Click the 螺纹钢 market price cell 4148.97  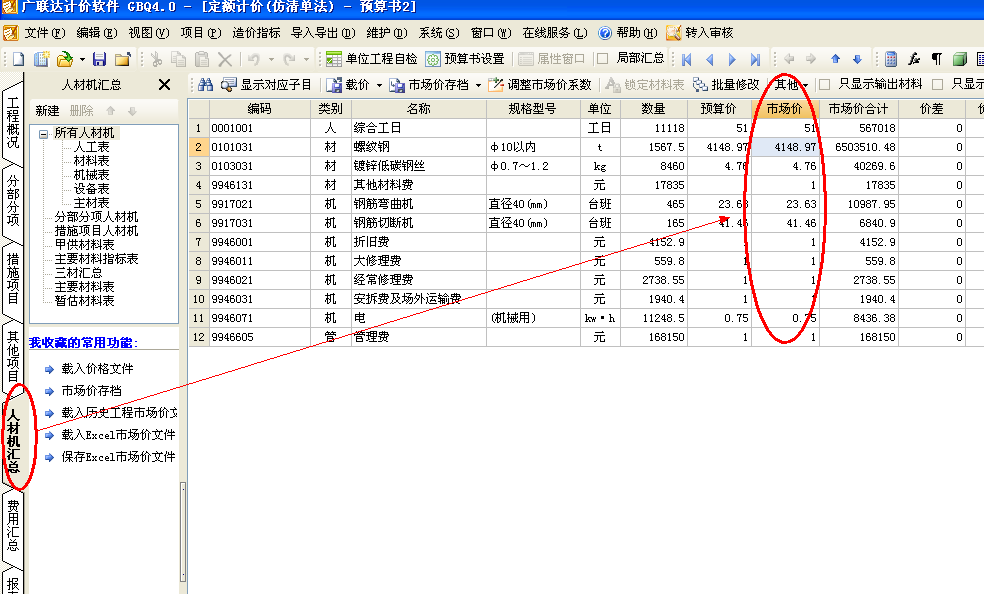click(785, 147)
